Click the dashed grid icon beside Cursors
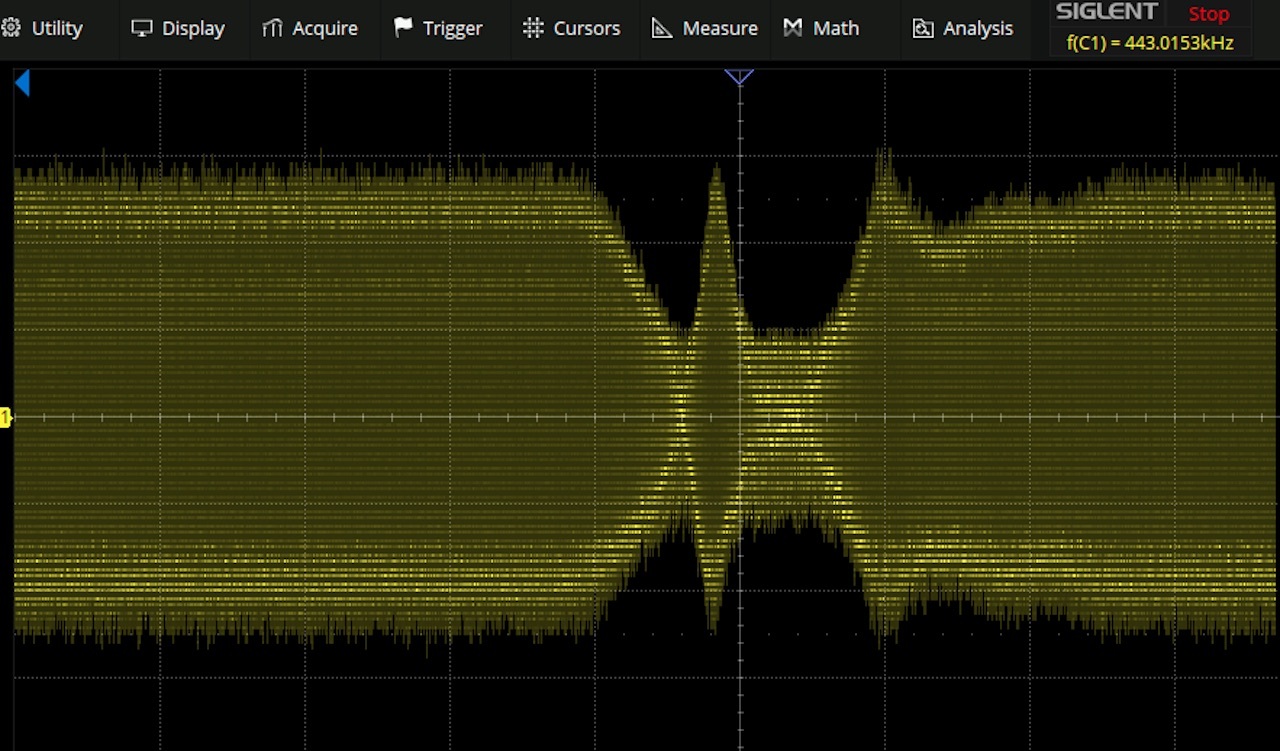Screen dimensions: 1280x751 [533, 28]
